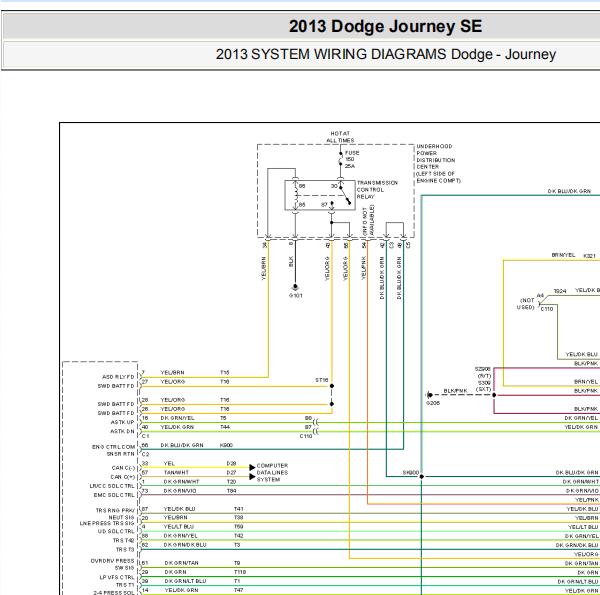600x595 pixels.
Task: Click the T38 circuit code
Action: [238, 518]
